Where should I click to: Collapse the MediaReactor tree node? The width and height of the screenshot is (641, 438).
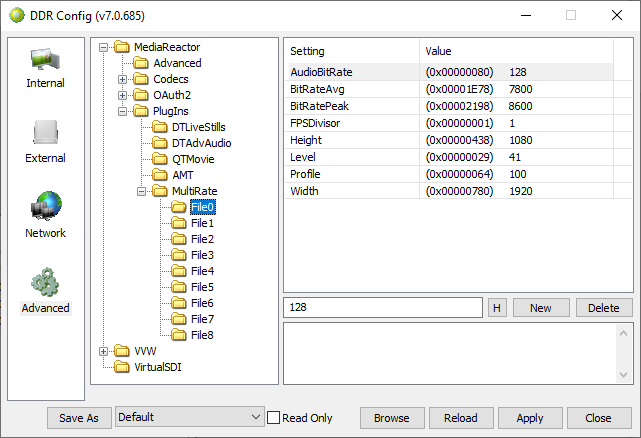pos(103,47)
